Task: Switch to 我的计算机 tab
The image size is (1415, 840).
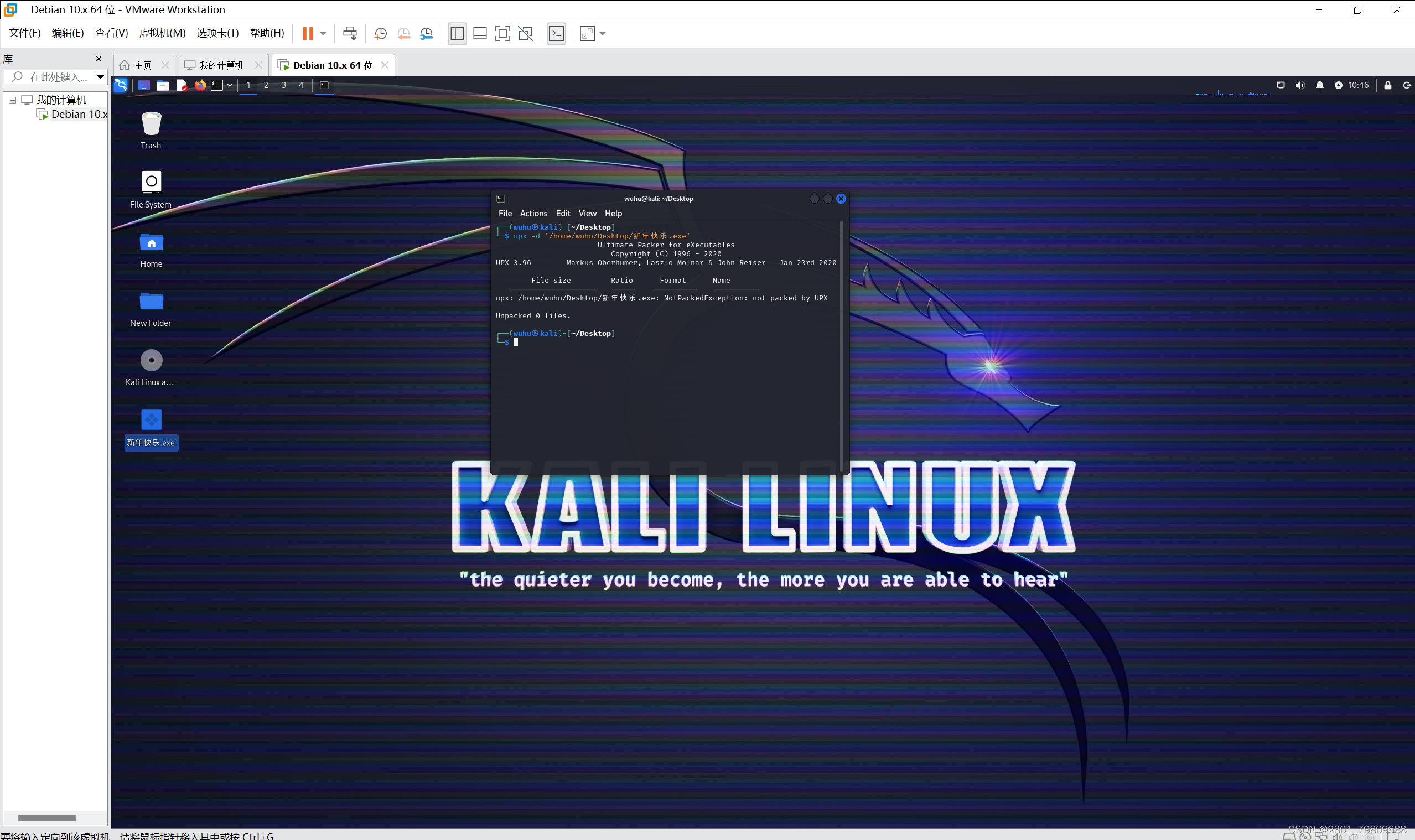Action: coord(221,65)
